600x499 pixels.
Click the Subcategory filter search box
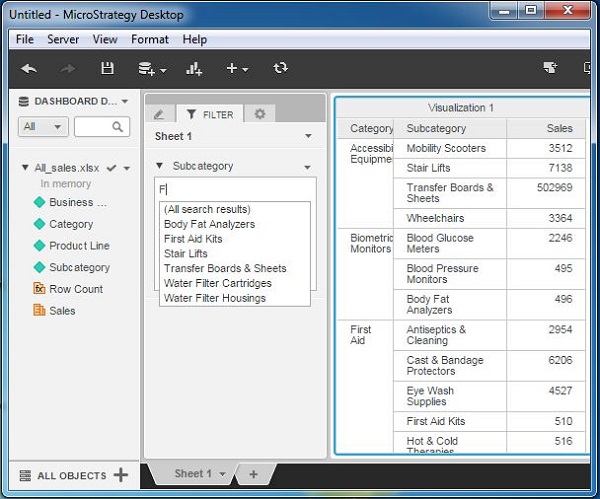[235, 189]
